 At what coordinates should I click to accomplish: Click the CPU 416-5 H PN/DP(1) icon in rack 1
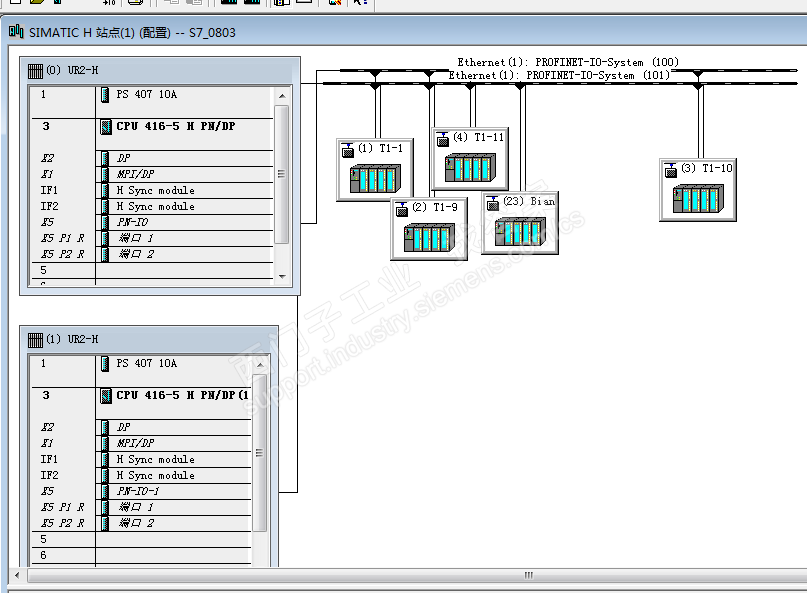coord(106,396)
